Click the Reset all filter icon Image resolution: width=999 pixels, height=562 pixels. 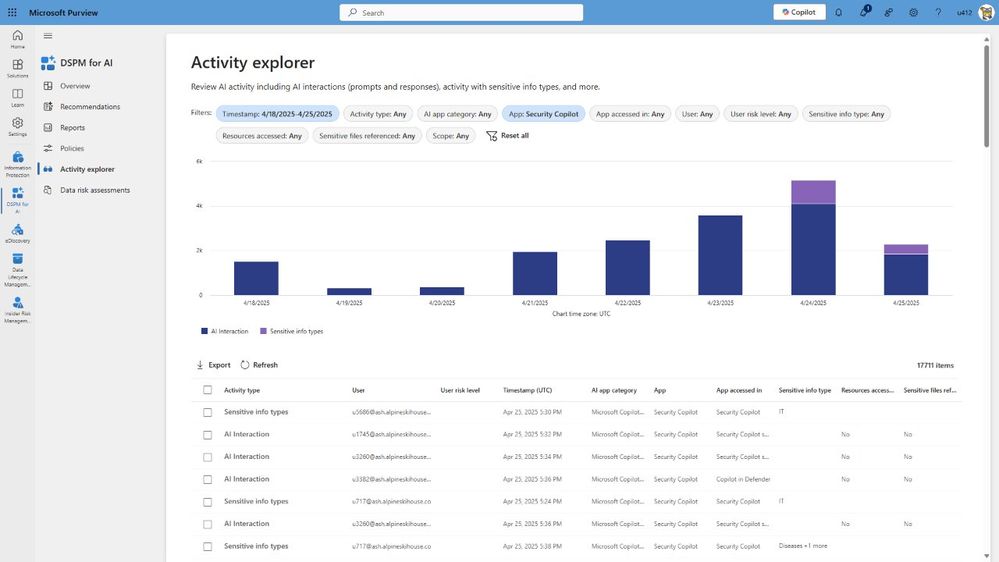491,136
